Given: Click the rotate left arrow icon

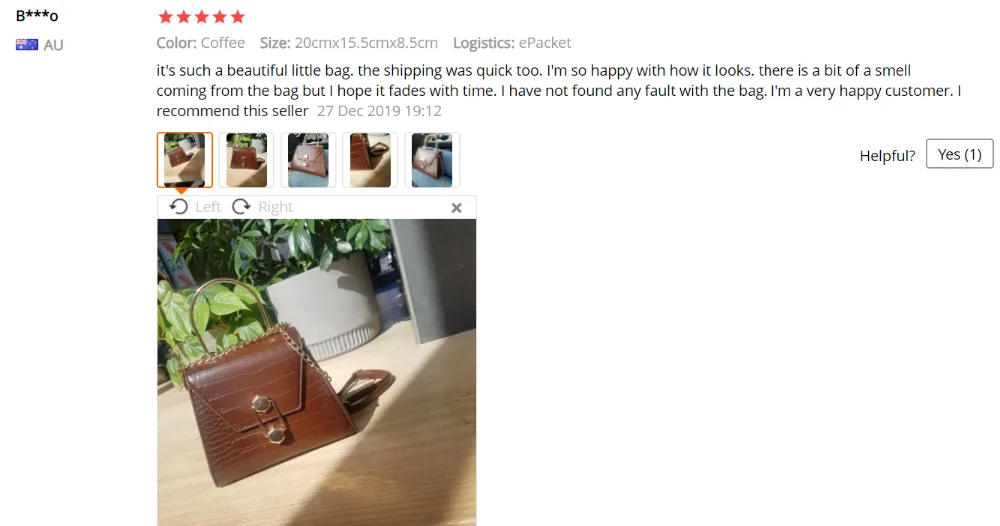Looking at the screenshot, I should point(179,207).
